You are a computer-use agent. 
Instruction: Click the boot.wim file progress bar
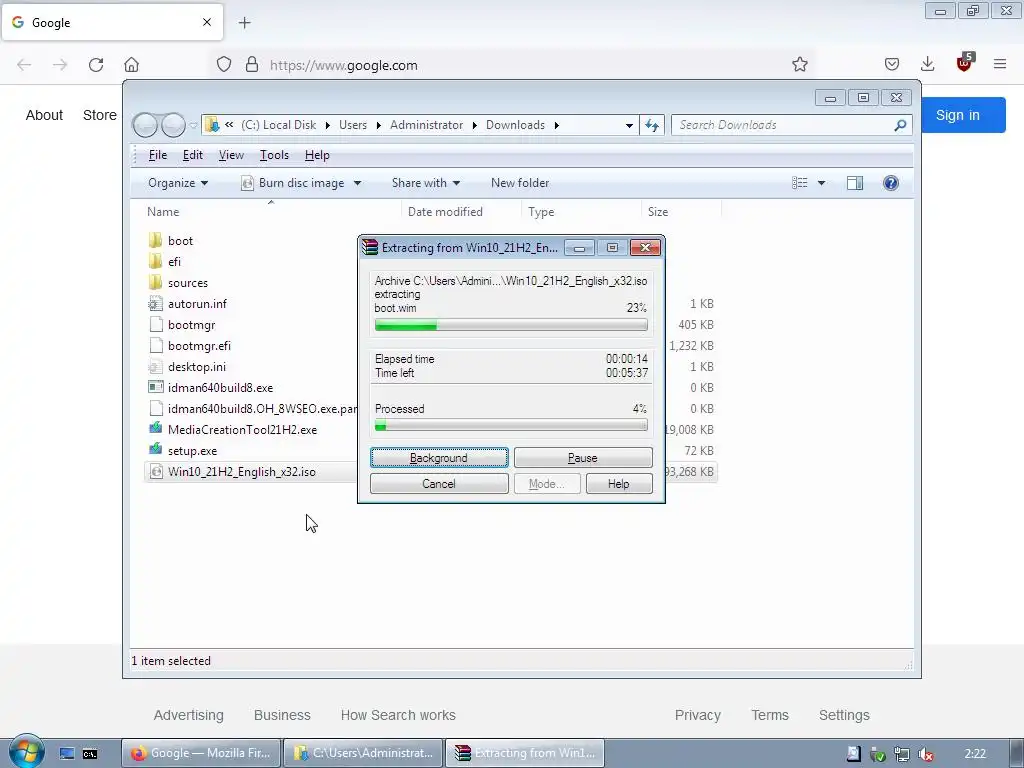pos(511,325)
